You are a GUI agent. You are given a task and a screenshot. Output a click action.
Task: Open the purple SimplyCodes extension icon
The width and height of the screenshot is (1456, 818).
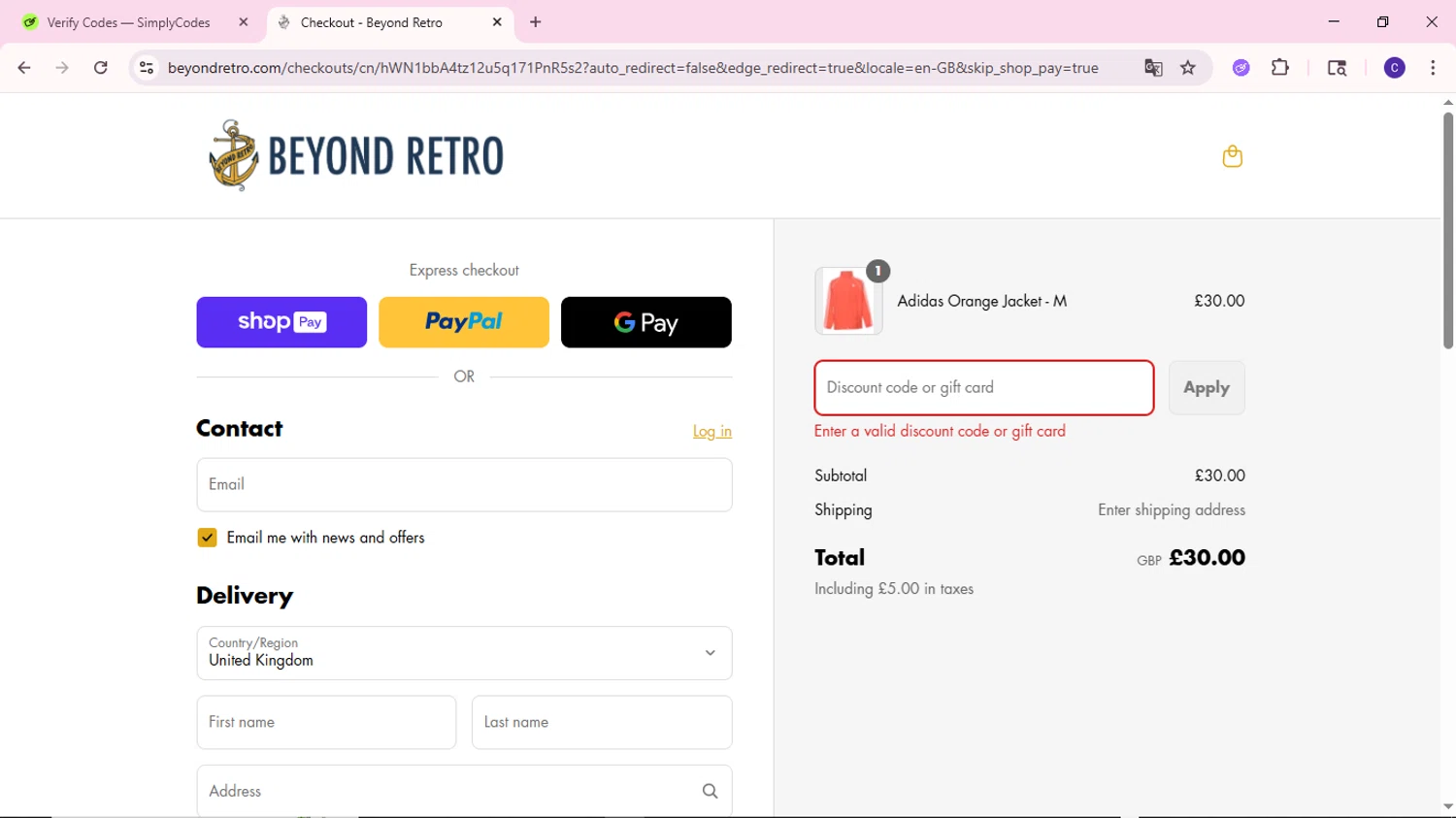pos(1241,68)
